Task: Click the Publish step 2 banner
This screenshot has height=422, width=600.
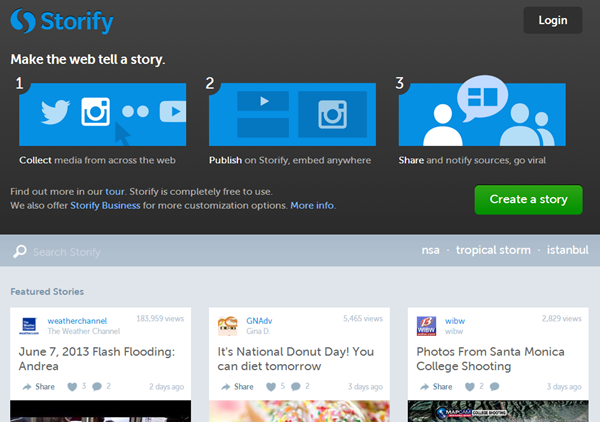Action: (x=292, y=114)
